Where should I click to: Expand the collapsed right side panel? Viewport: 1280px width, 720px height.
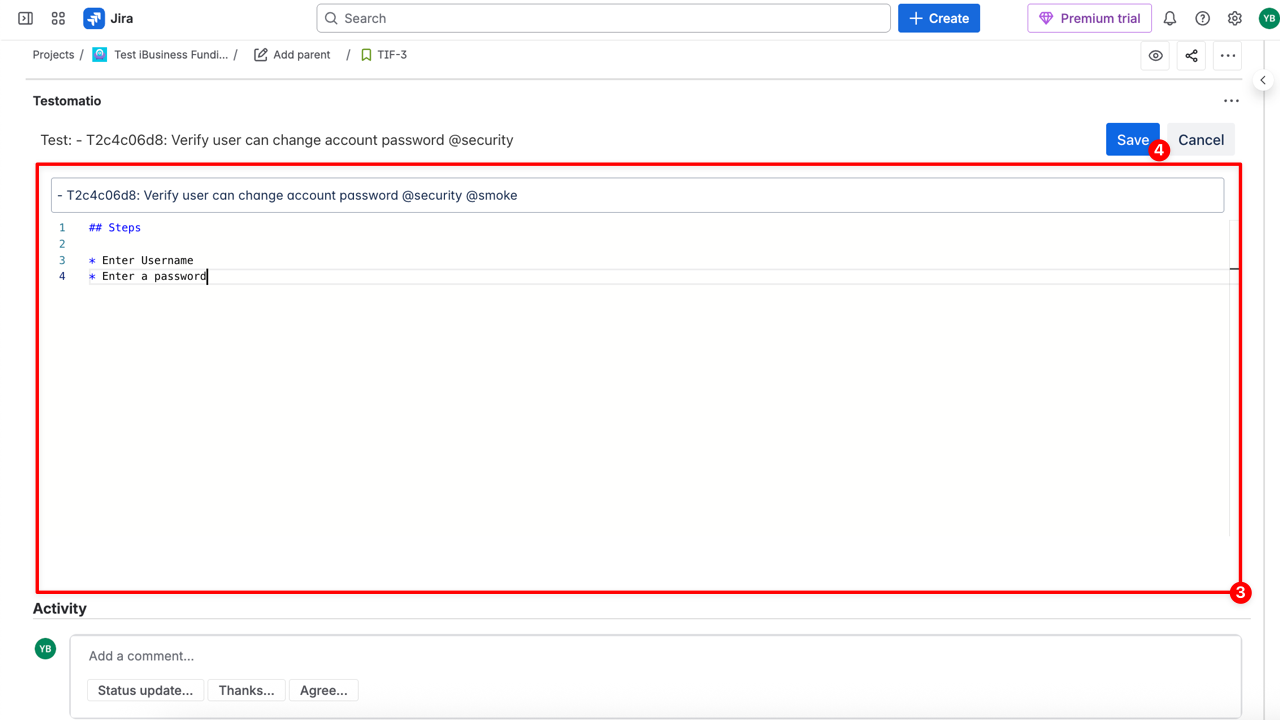click(1263, 80)
